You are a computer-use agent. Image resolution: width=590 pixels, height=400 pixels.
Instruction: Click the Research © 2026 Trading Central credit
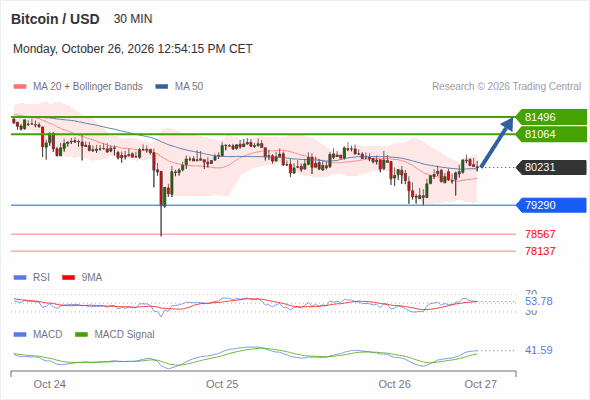point(506,87)
